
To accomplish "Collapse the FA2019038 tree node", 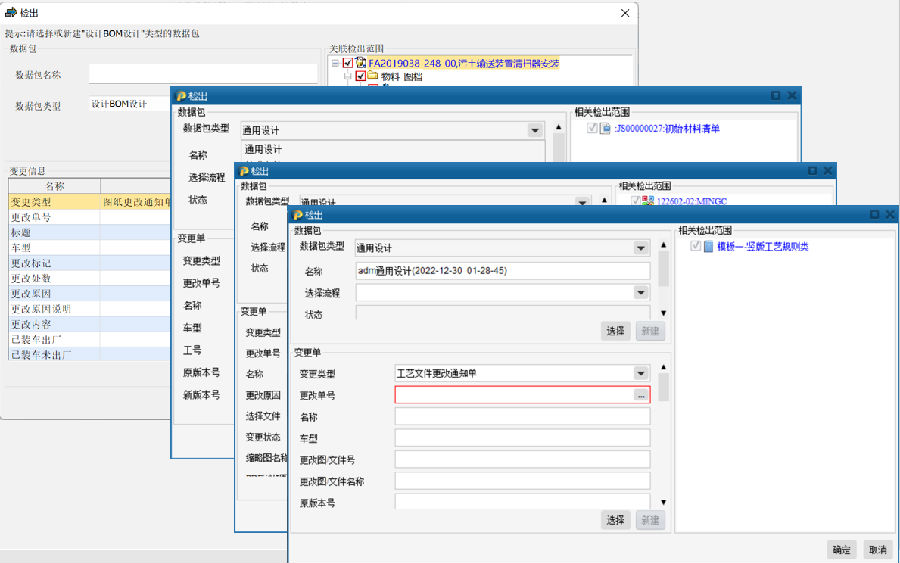I will [x=335, y=63].
